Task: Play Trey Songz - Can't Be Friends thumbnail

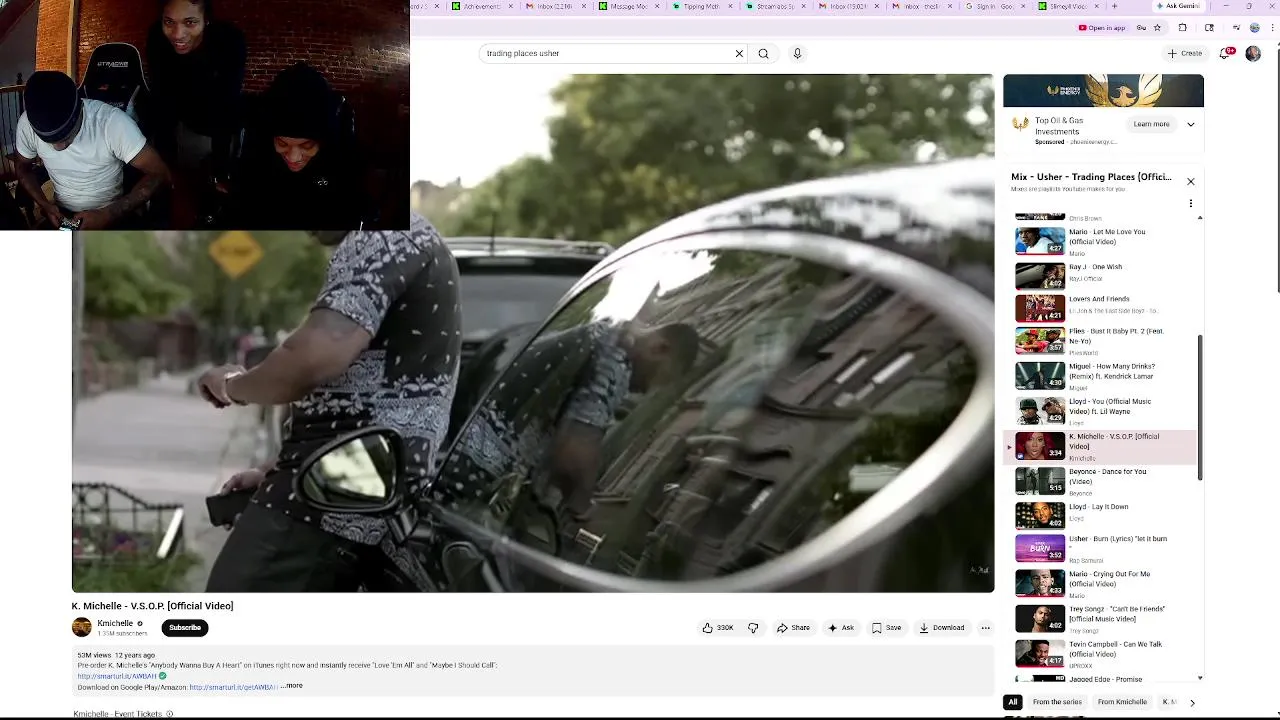Action: 1040,619
